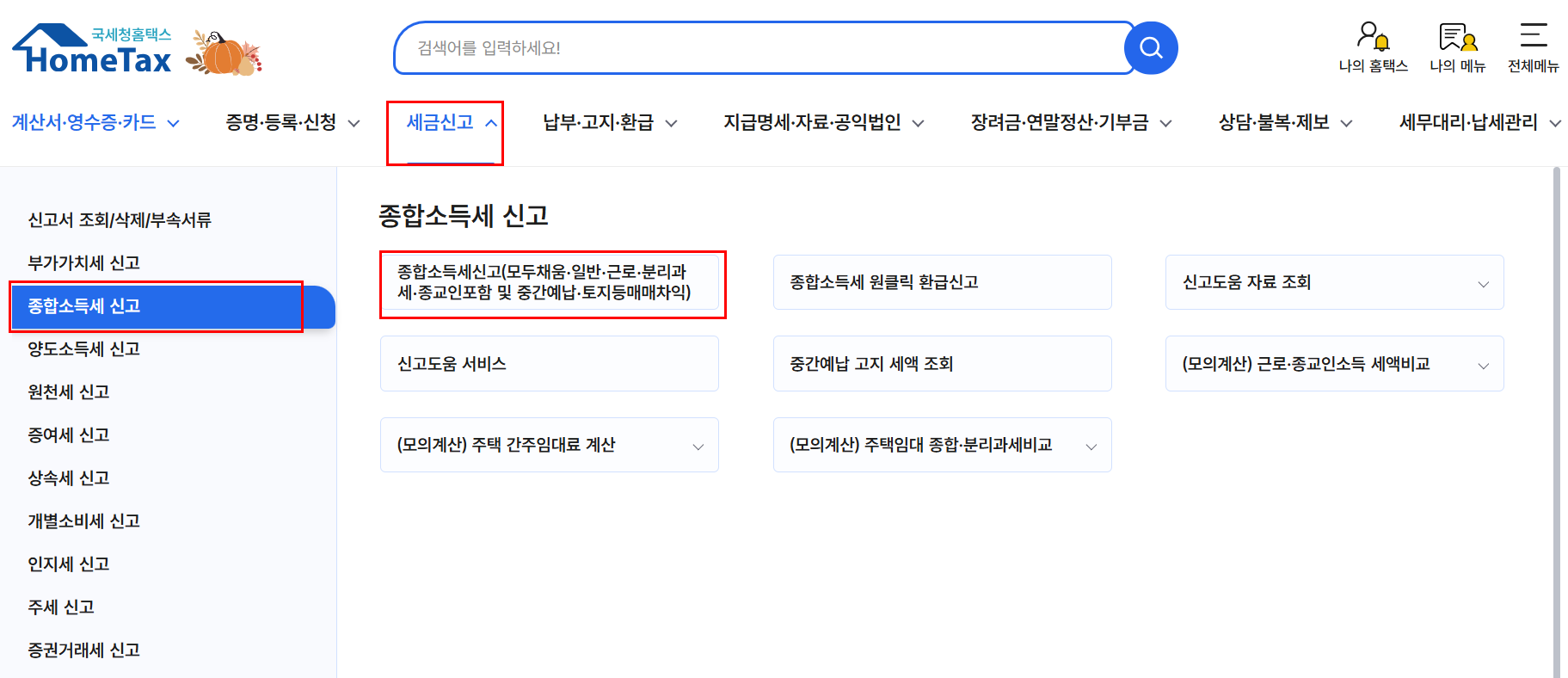Select 종합소득세 신고 in sidebar
This screenshot has width=1568, height=678.
coord(172,306)
